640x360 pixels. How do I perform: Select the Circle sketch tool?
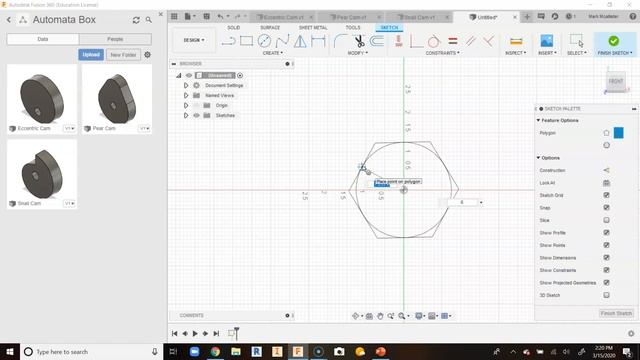point(264,41)
